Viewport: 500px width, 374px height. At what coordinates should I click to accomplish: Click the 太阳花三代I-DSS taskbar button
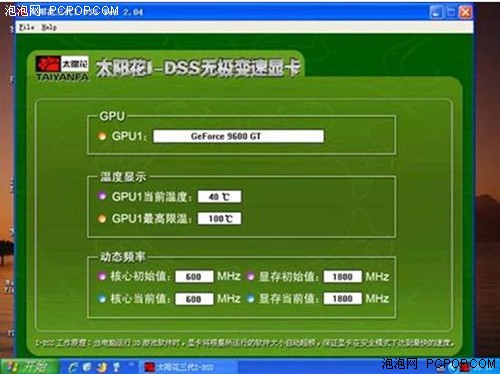click(188, 367)
